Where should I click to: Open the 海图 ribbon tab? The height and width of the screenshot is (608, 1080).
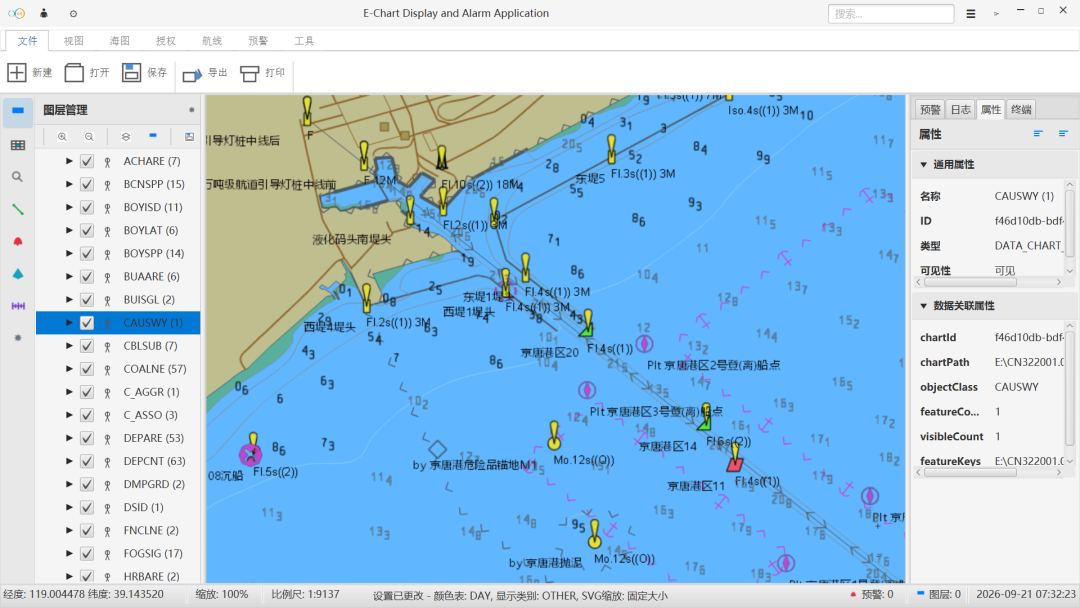coord(120,41)
